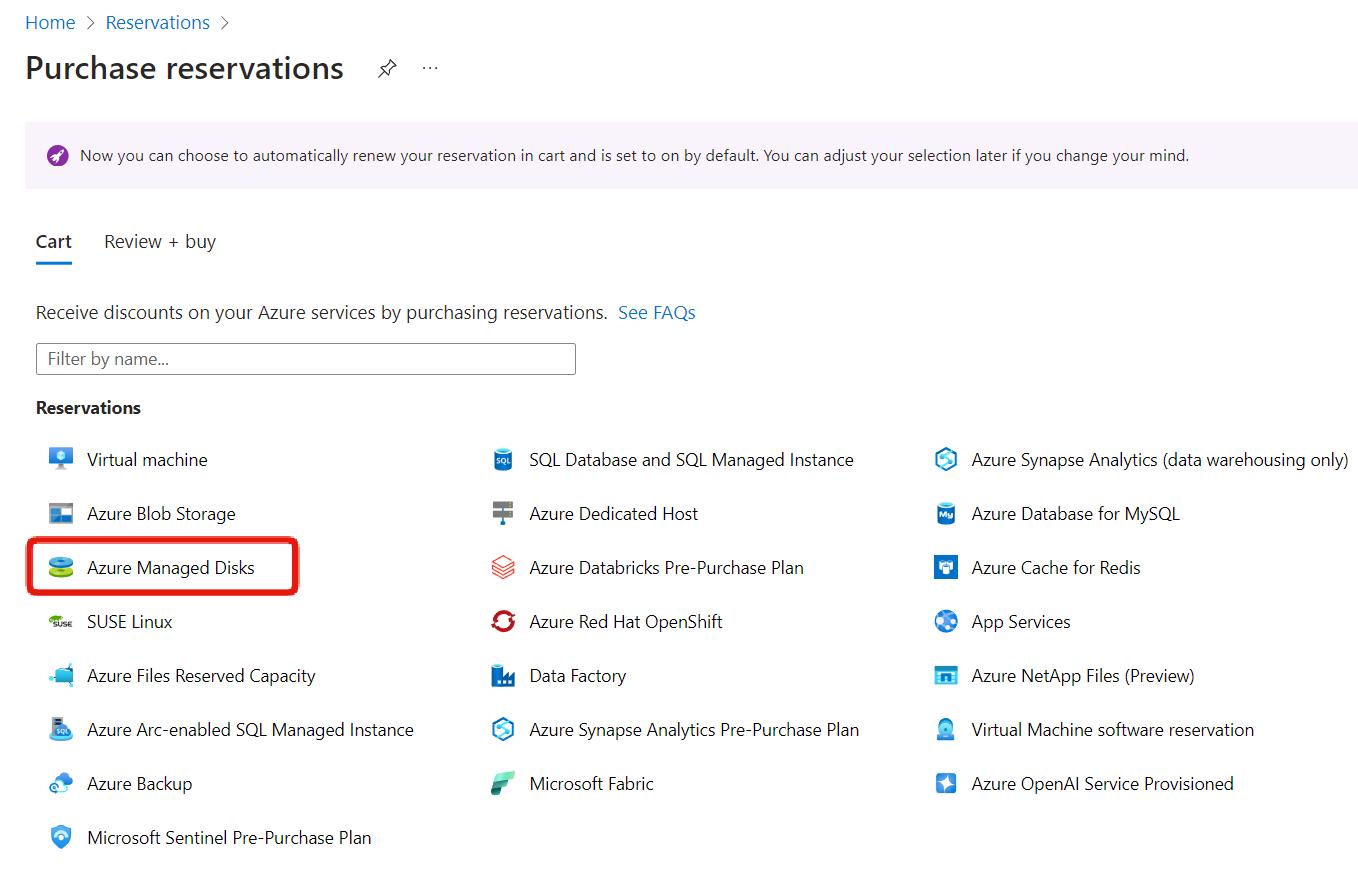
Task: Select Azure Blob Storage reservation
Action: coord(161,514)
